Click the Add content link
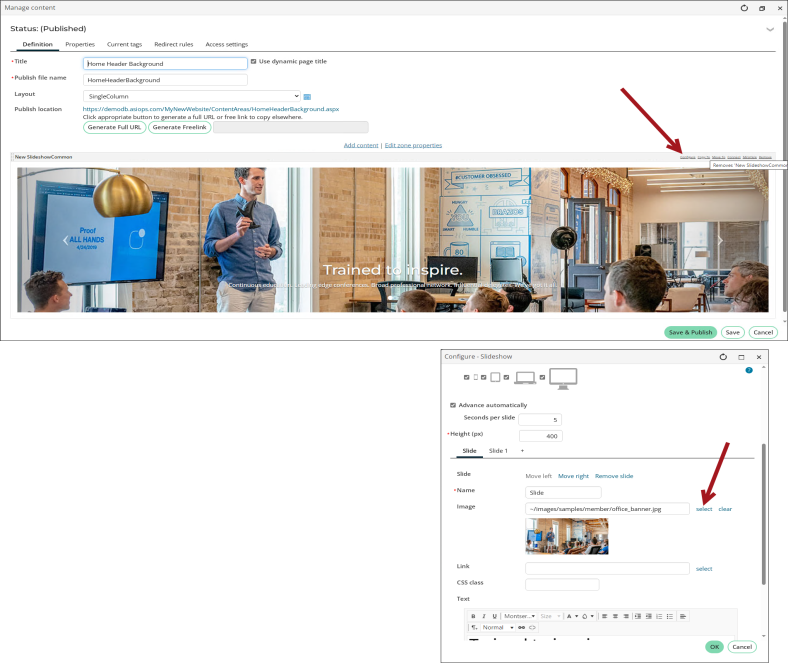This screenshot has height=663, width=788. pyautogui.click(x=361, y=145)
